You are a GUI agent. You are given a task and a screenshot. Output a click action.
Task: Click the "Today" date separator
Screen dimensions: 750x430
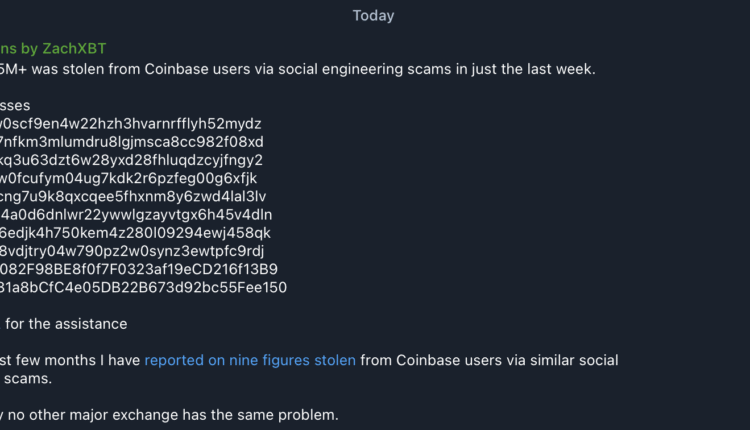[x=374, y=16]
